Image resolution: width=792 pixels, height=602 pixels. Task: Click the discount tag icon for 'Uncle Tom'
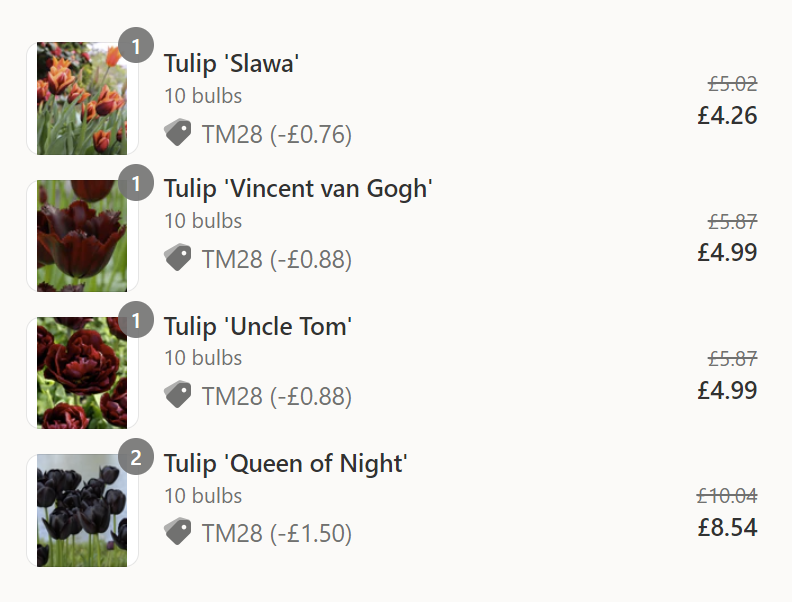click(178, 394)
